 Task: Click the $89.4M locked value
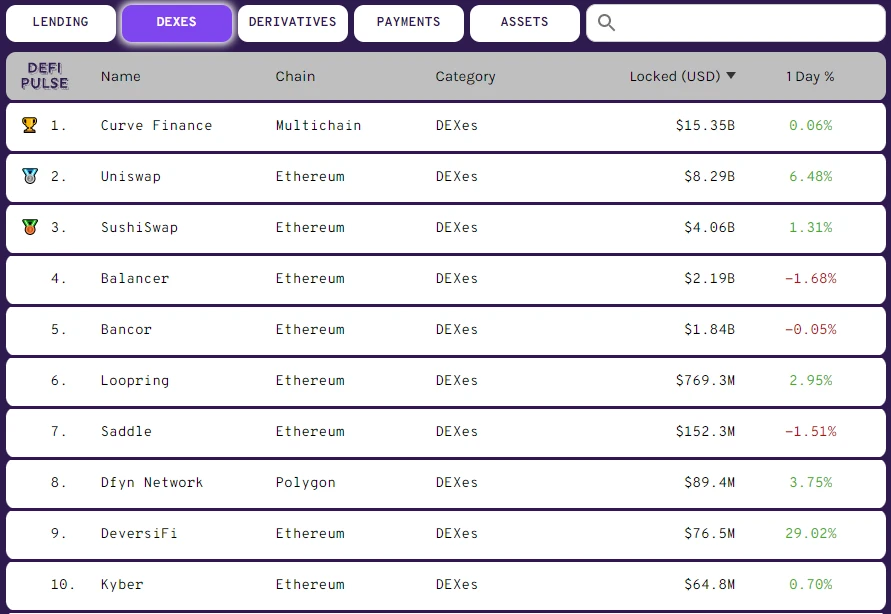point(710,482)
